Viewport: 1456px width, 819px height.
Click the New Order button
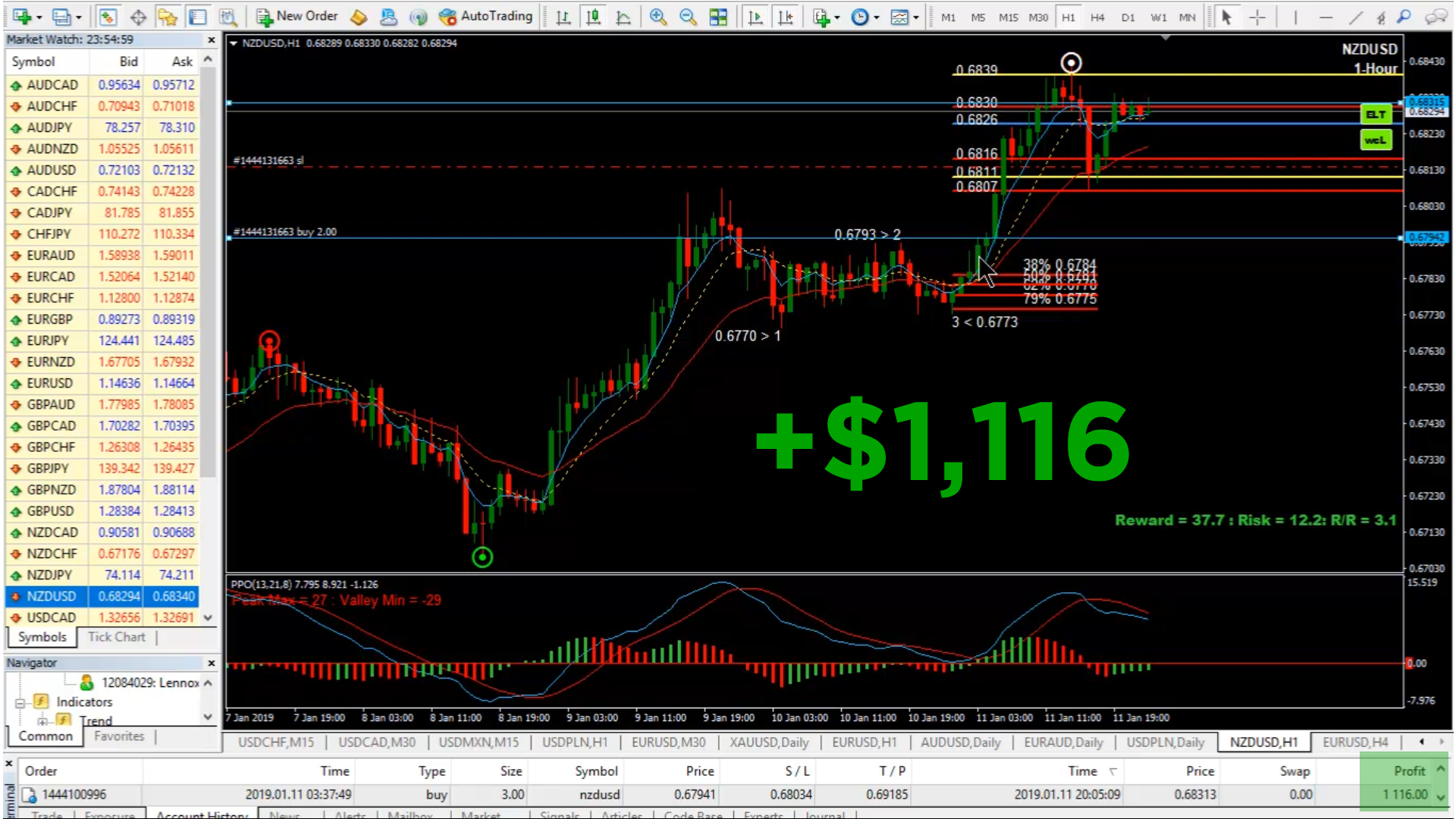(x=297, y=16)
